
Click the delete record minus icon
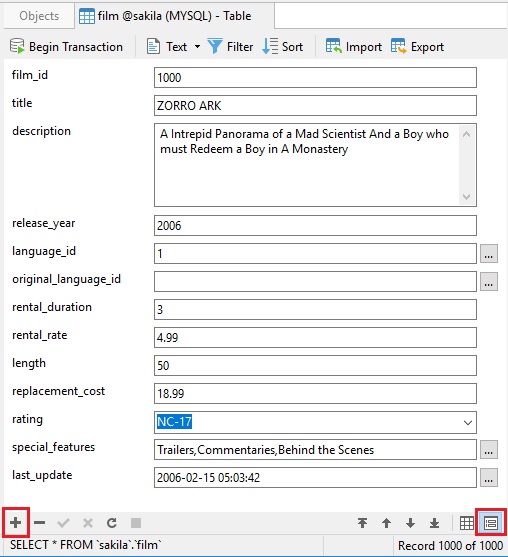pos(39,523)
